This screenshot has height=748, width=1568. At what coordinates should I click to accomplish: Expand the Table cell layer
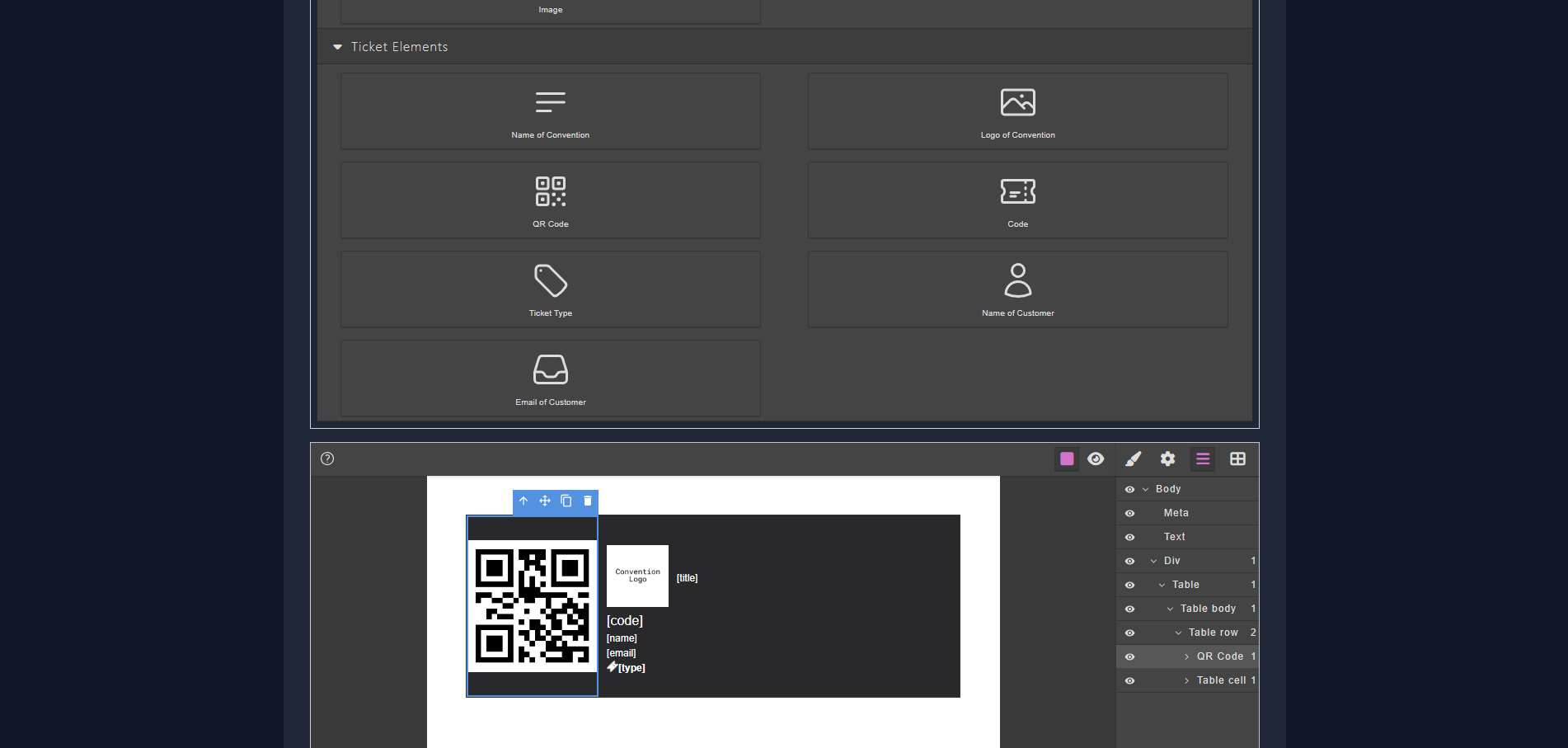[1187, 680]
